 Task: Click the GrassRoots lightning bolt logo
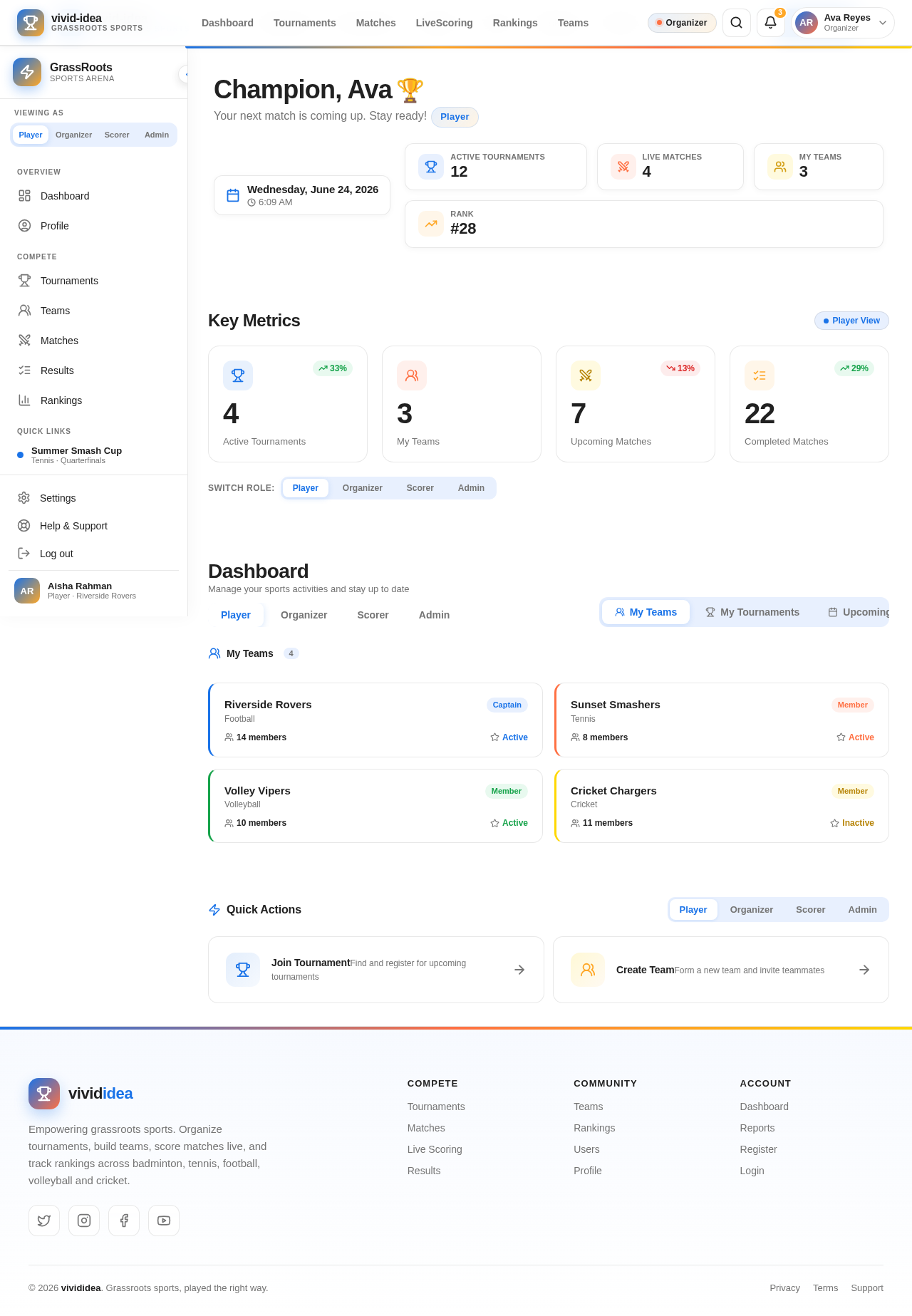pyautogui.click(x=27, y=72)
